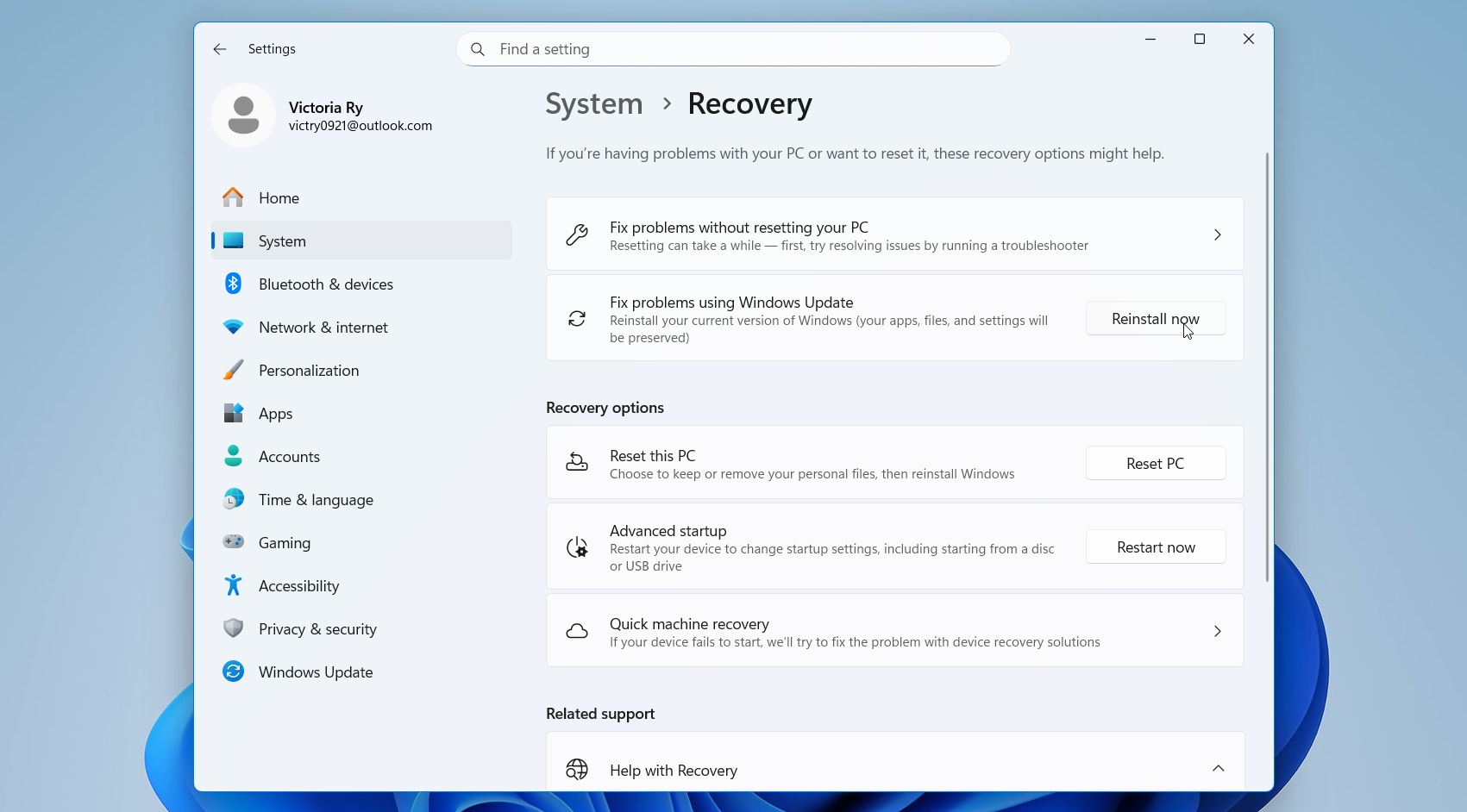Open Quick machine recovery chevron arrow
This screenshot has height=812, width=1467.
click(1217, 631)
